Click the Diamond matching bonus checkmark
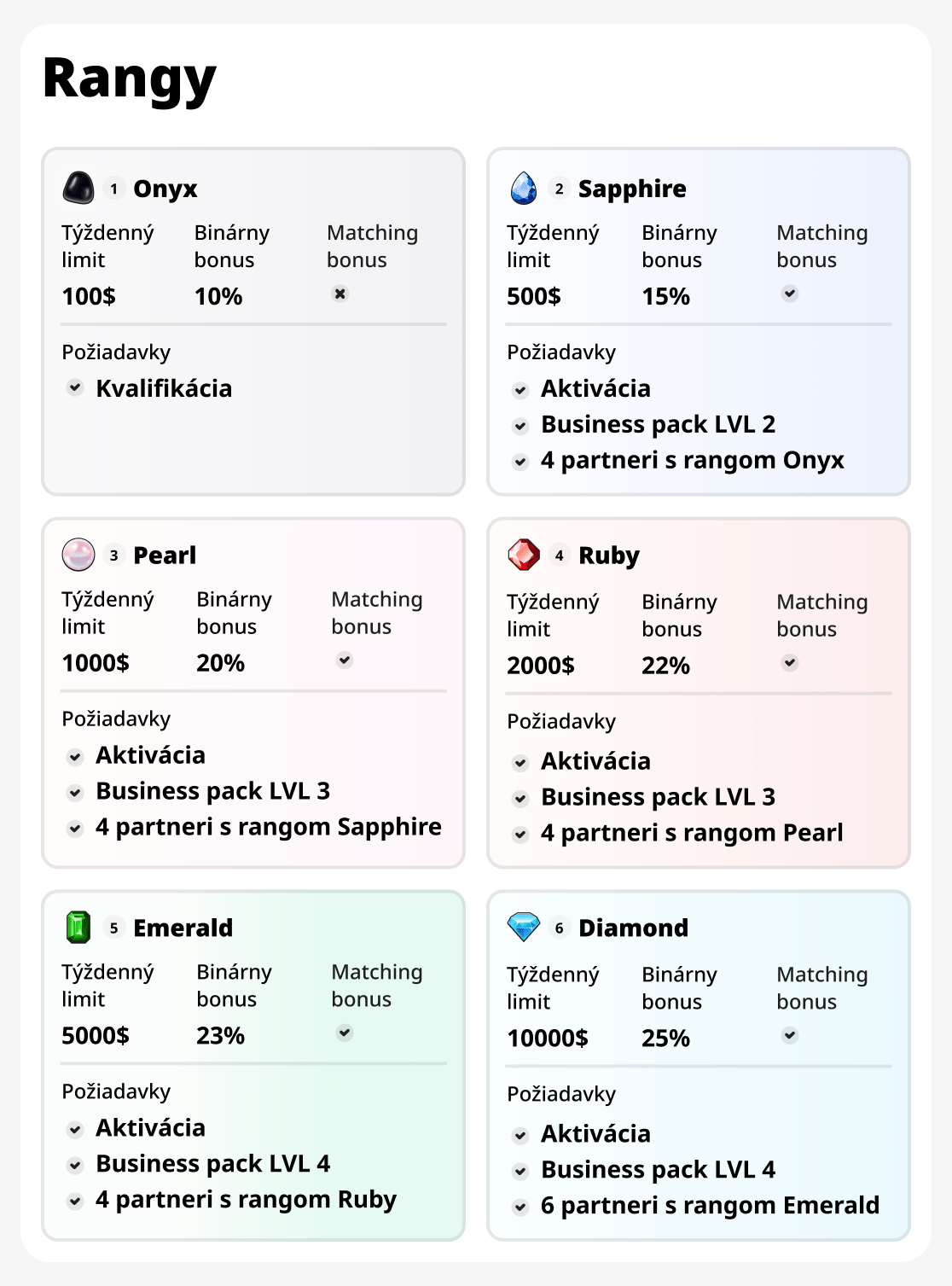 point(790,1035)
